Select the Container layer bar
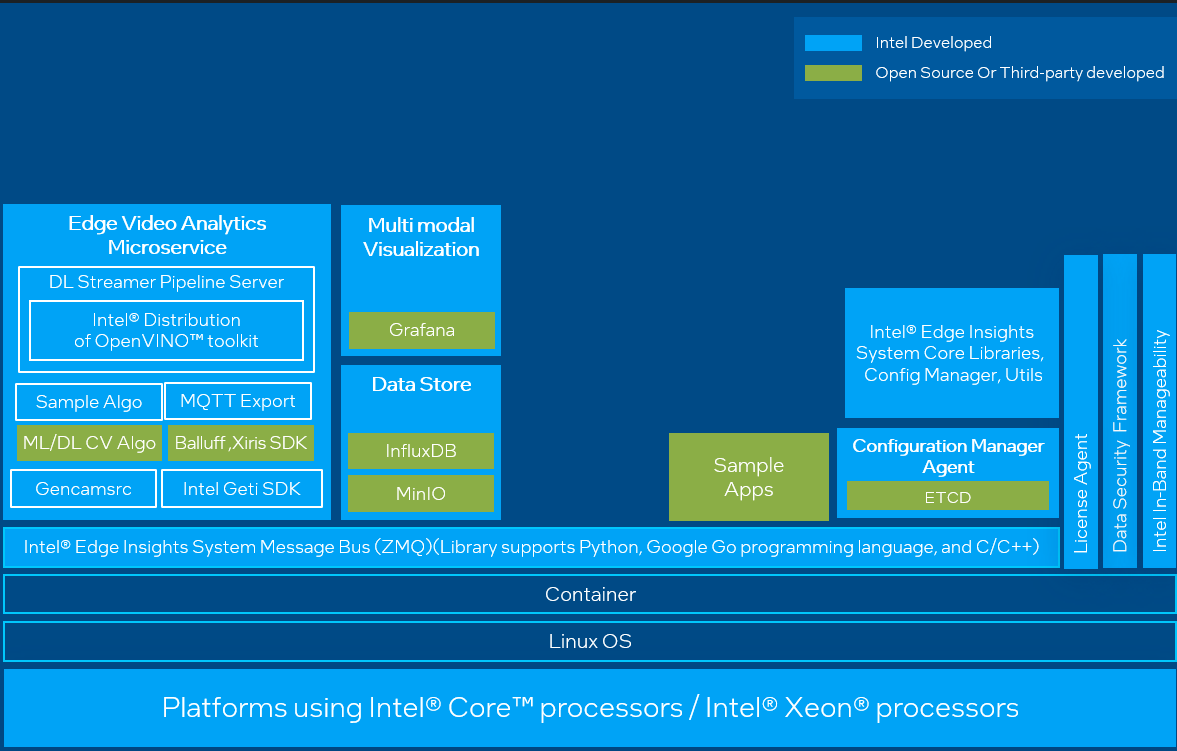This screenshot has height=751, width=1177. 590,595
